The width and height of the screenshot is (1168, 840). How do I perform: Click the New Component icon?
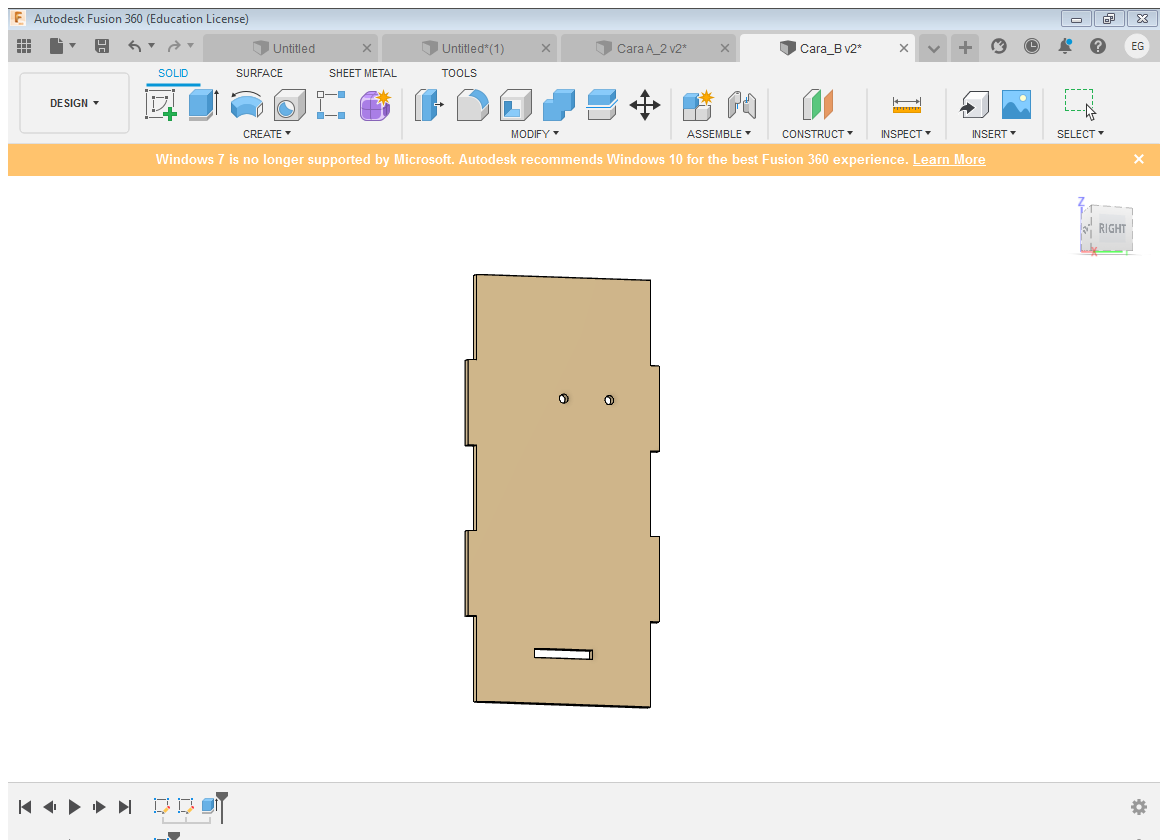(698, 105)
